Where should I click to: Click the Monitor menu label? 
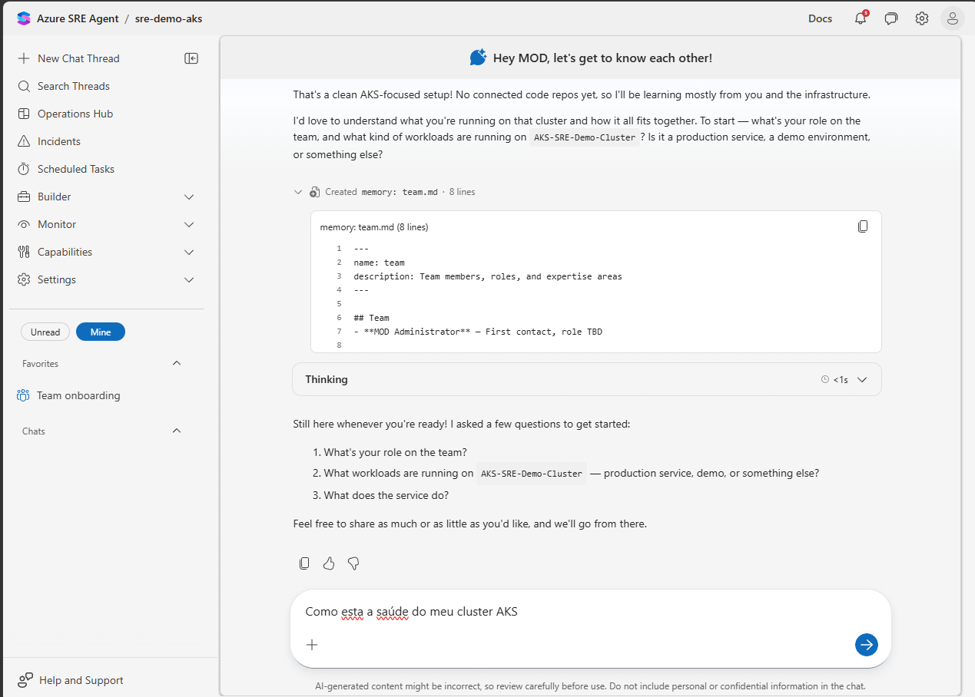click(x=57, y=224)
